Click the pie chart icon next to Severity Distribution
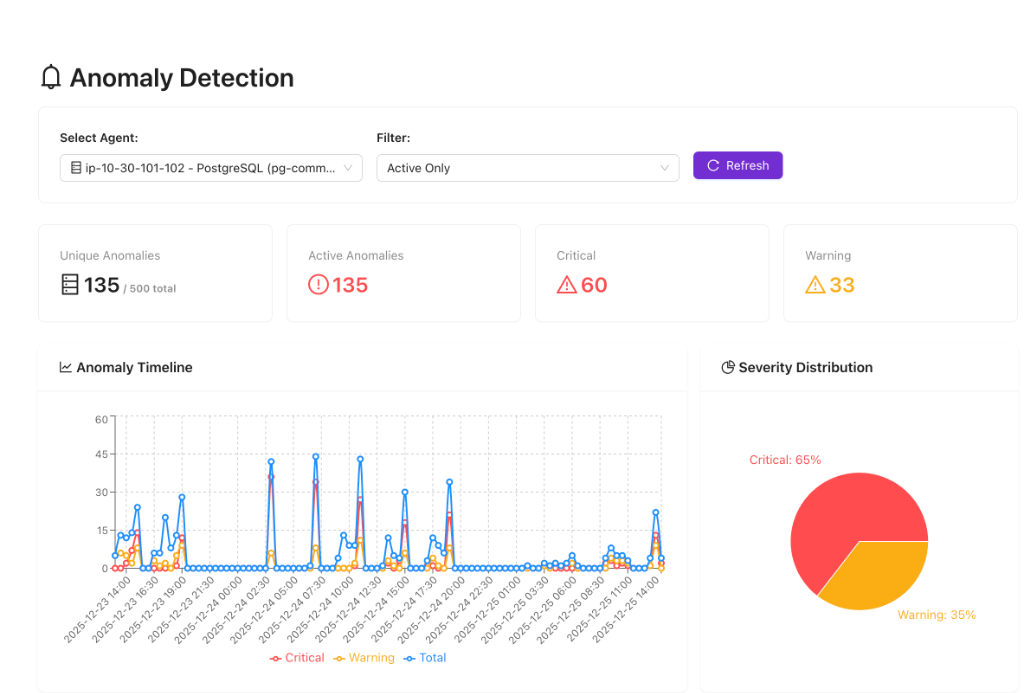Screen dimensions: 1024x693 pyautogui.click(x=729, y=368)
